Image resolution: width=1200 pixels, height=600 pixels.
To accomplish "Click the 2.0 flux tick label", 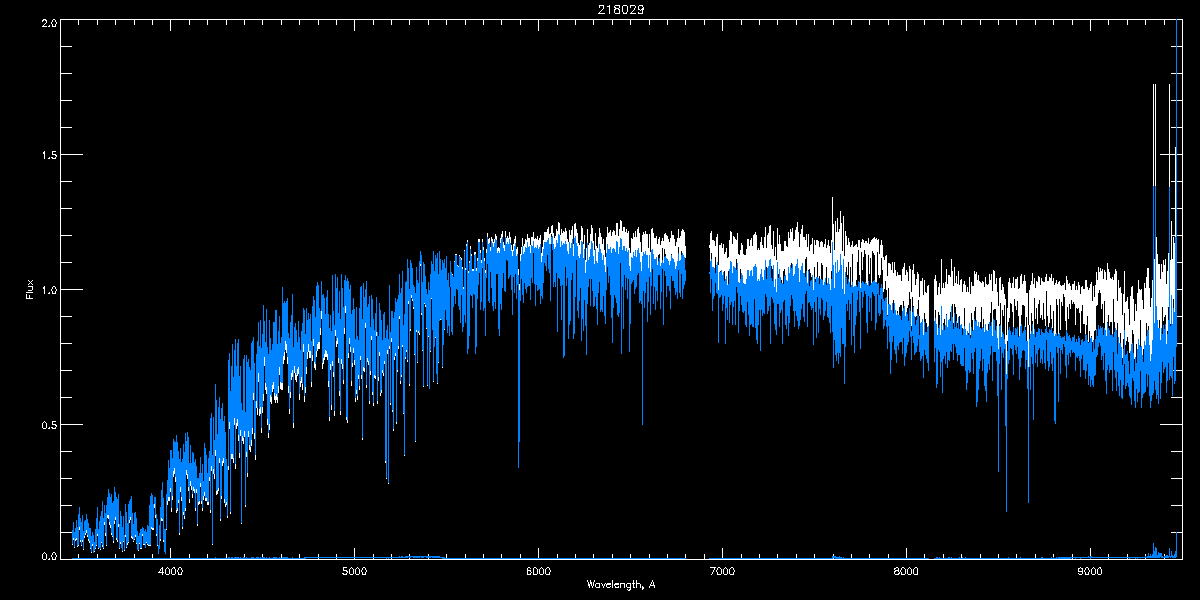I will [50, 23].
